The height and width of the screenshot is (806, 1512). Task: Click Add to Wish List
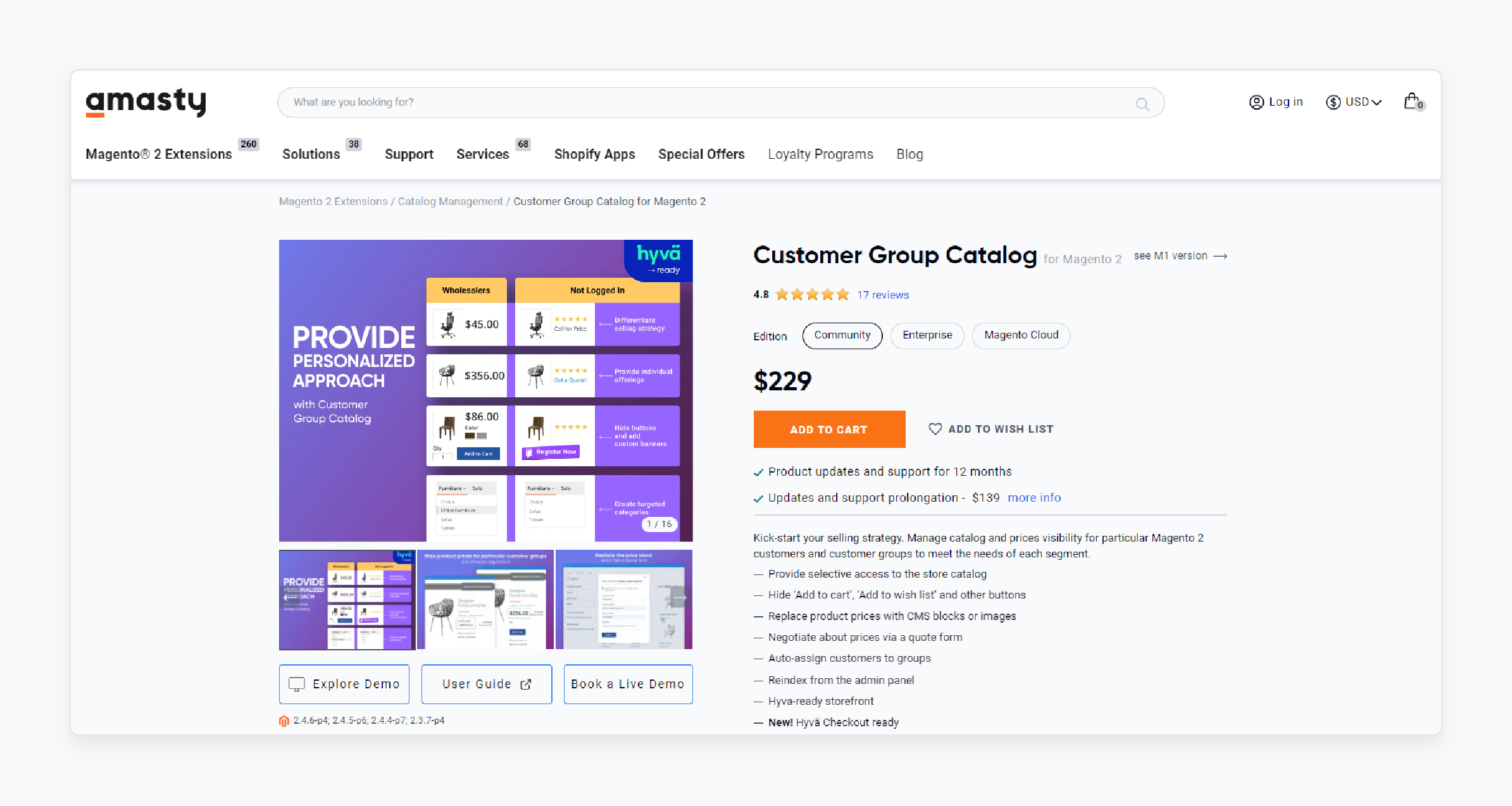click(990, 429)
